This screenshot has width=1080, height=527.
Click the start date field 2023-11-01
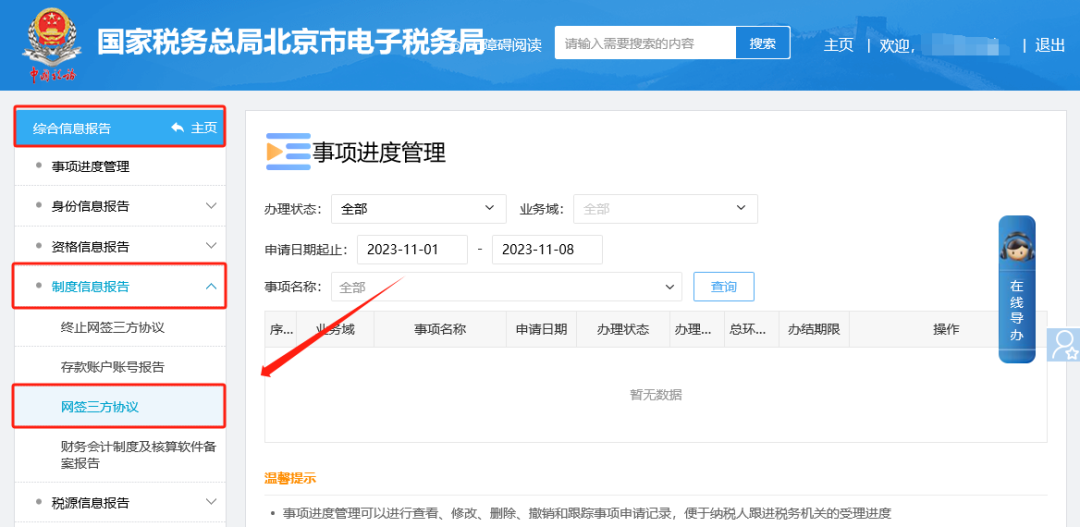(x=413, y=249)
